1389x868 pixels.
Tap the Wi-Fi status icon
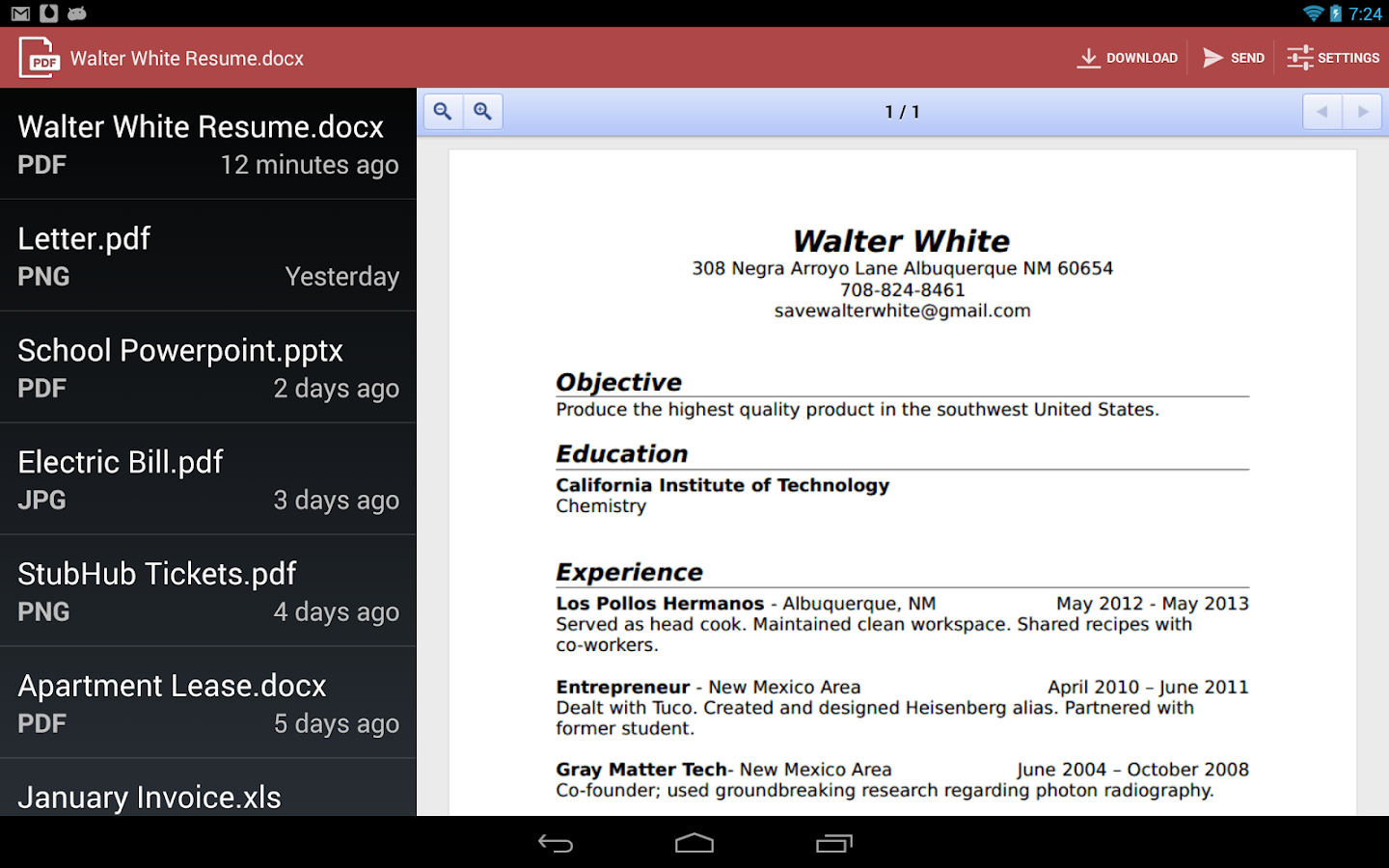pyautogui.click(x=1313, y=14)
